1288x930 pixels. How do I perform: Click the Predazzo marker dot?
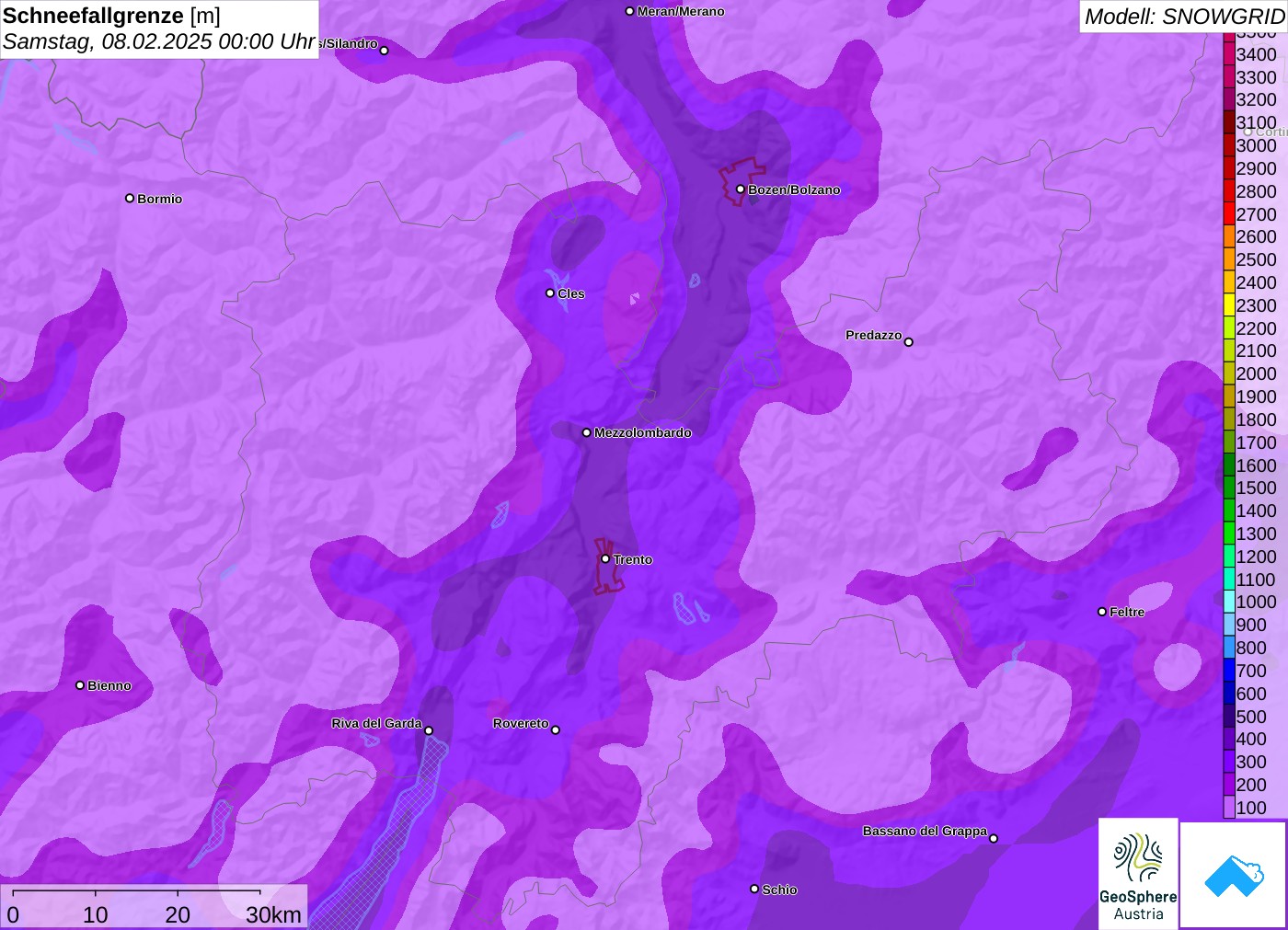tap(909, 342)
